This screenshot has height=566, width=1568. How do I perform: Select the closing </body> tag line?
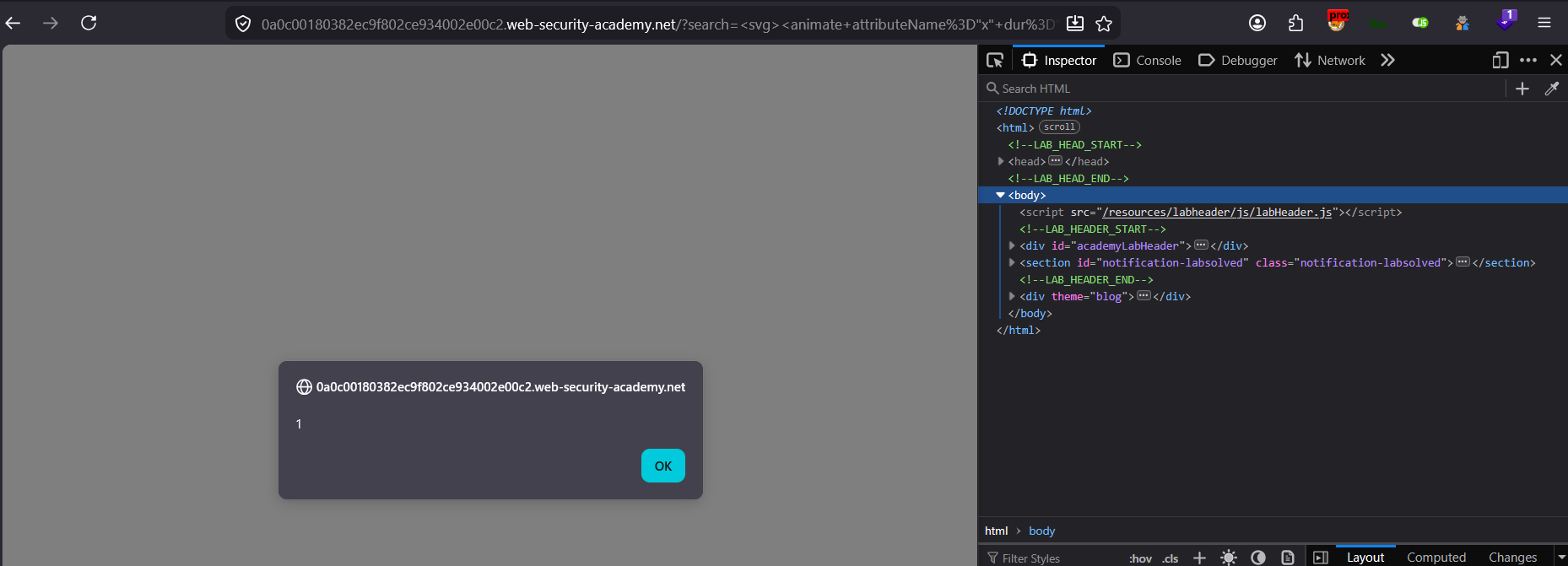[x=1030, y=313]
